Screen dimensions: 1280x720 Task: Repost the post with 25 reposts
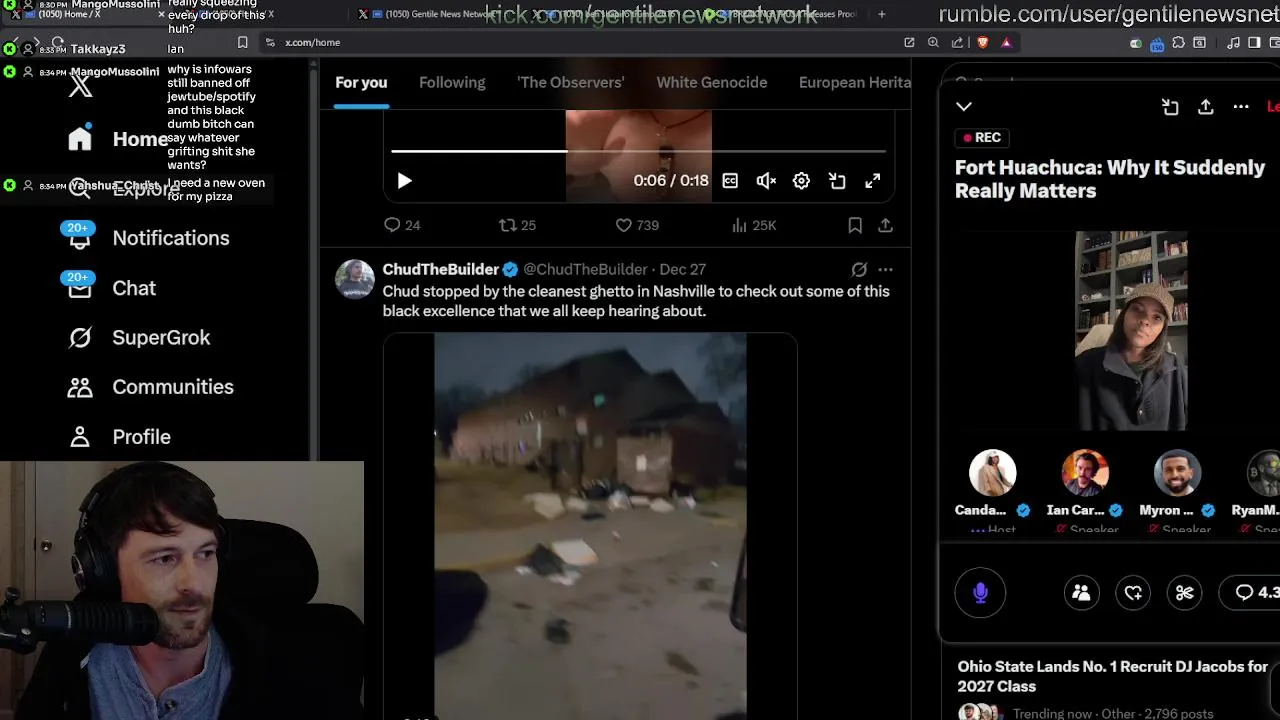(x=518, y=225)
